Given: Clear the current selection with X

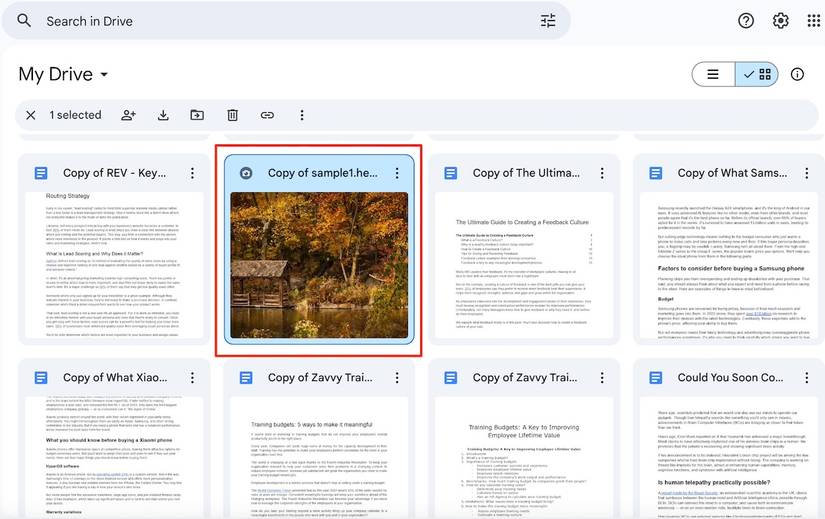Looking at the screenshot, I should (x=31, y=115).
